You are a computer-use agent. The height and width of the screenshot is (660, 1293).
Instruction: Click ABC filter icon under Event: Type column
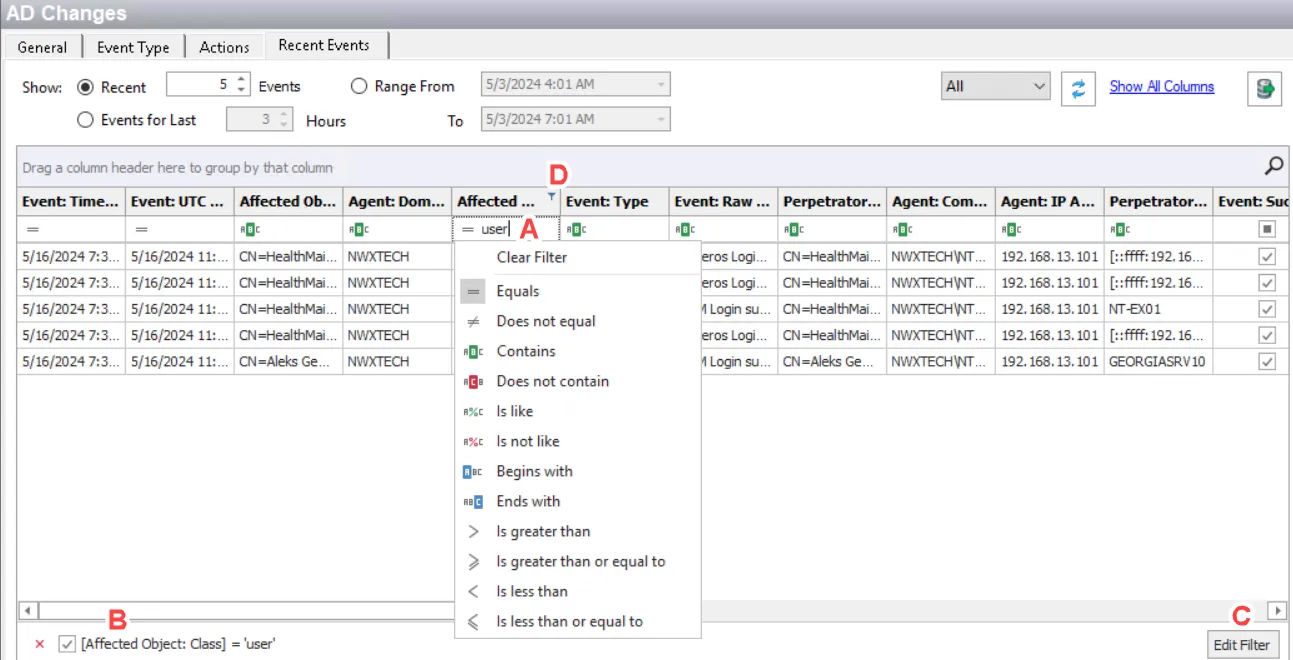[x=576, y=229]
